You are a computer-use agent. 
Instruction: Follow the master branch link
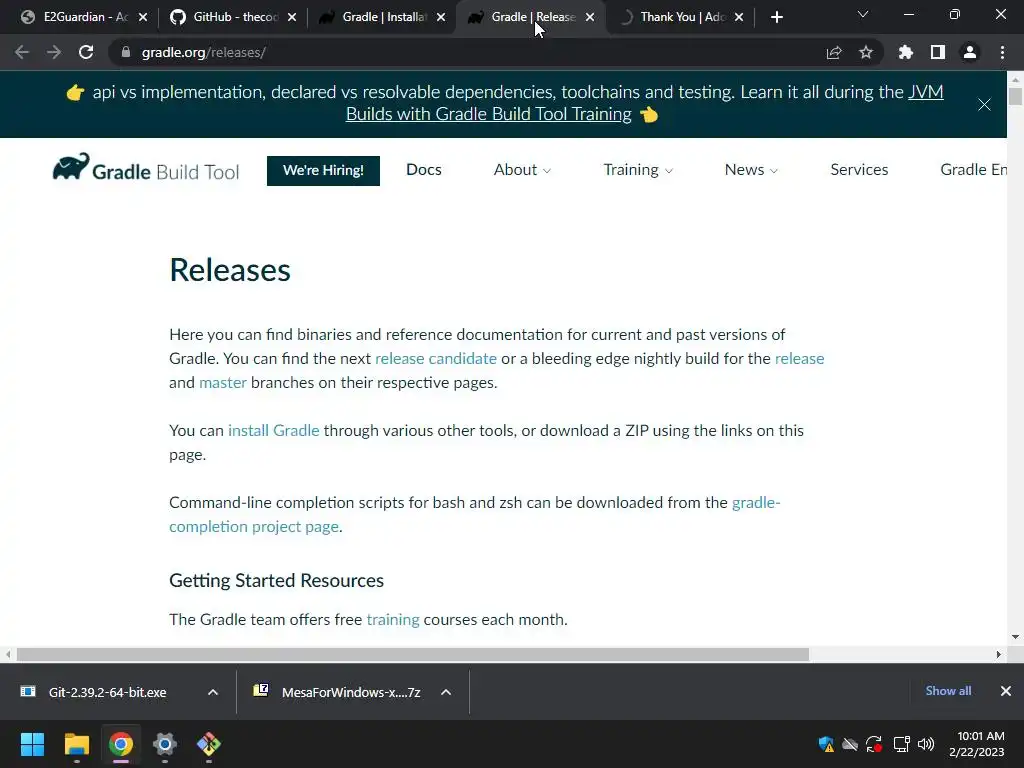coord(223,383)
